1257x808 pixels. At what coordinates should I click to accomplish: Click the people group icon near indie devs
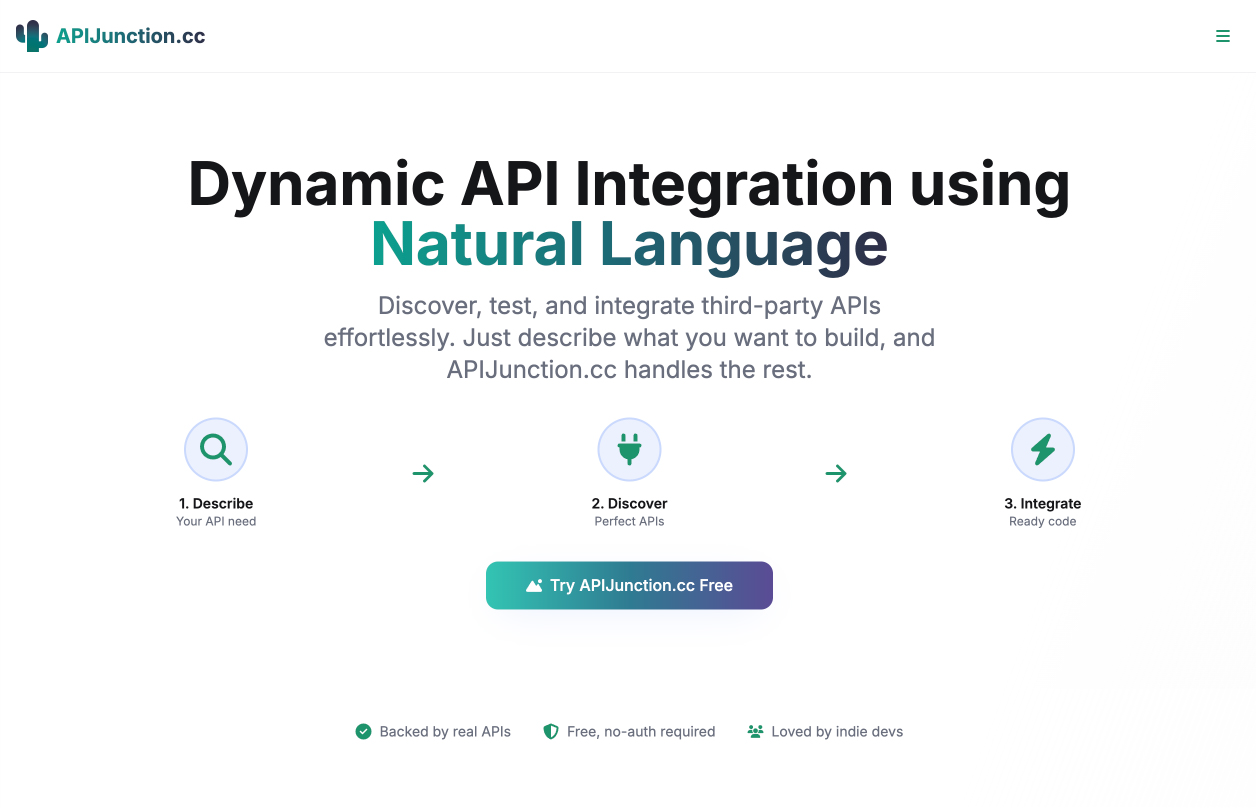click(x=755, y=732)
